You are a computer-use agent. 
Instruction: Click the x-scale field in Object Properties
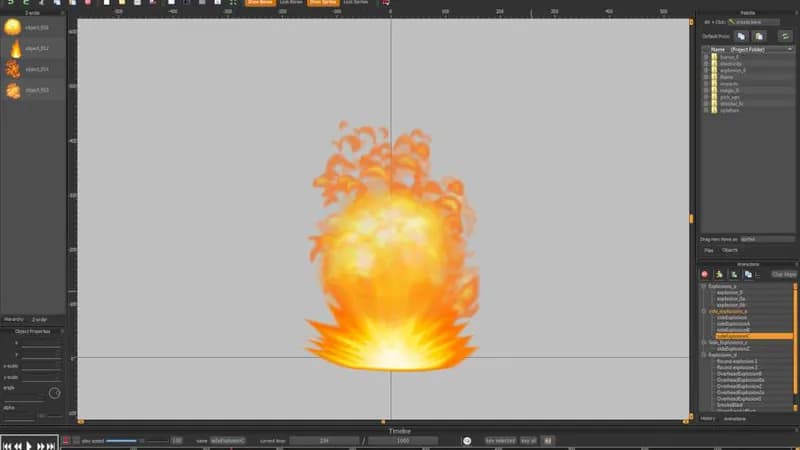[41, 366]
